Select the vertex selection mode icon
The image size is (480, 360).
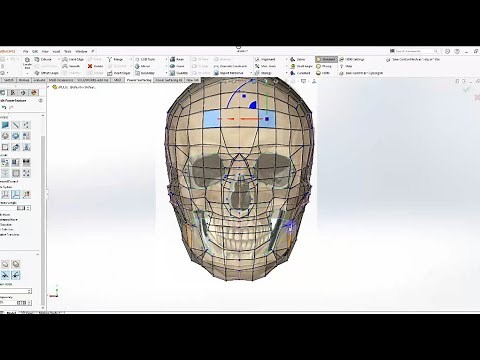click(x=26, y=125)
